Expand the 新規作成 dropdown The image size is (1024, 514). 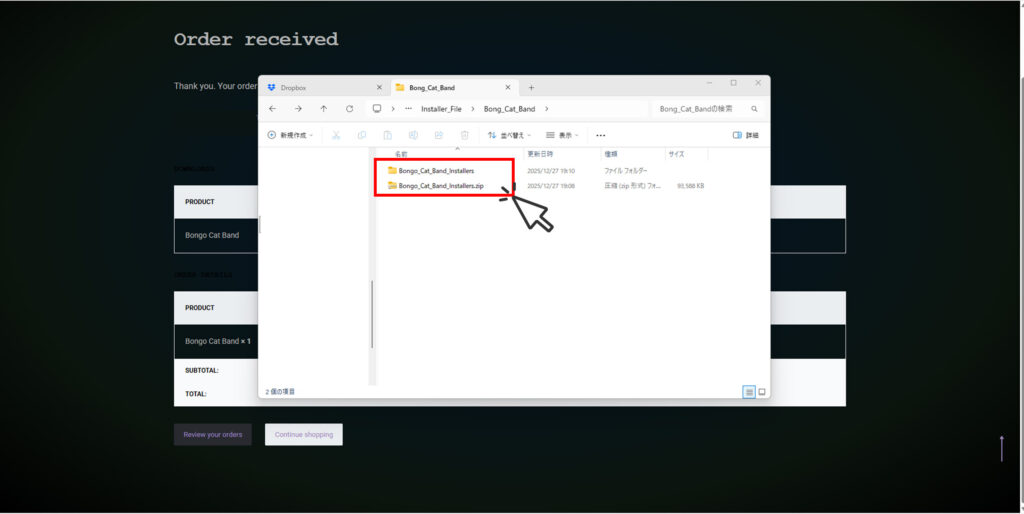290,135
